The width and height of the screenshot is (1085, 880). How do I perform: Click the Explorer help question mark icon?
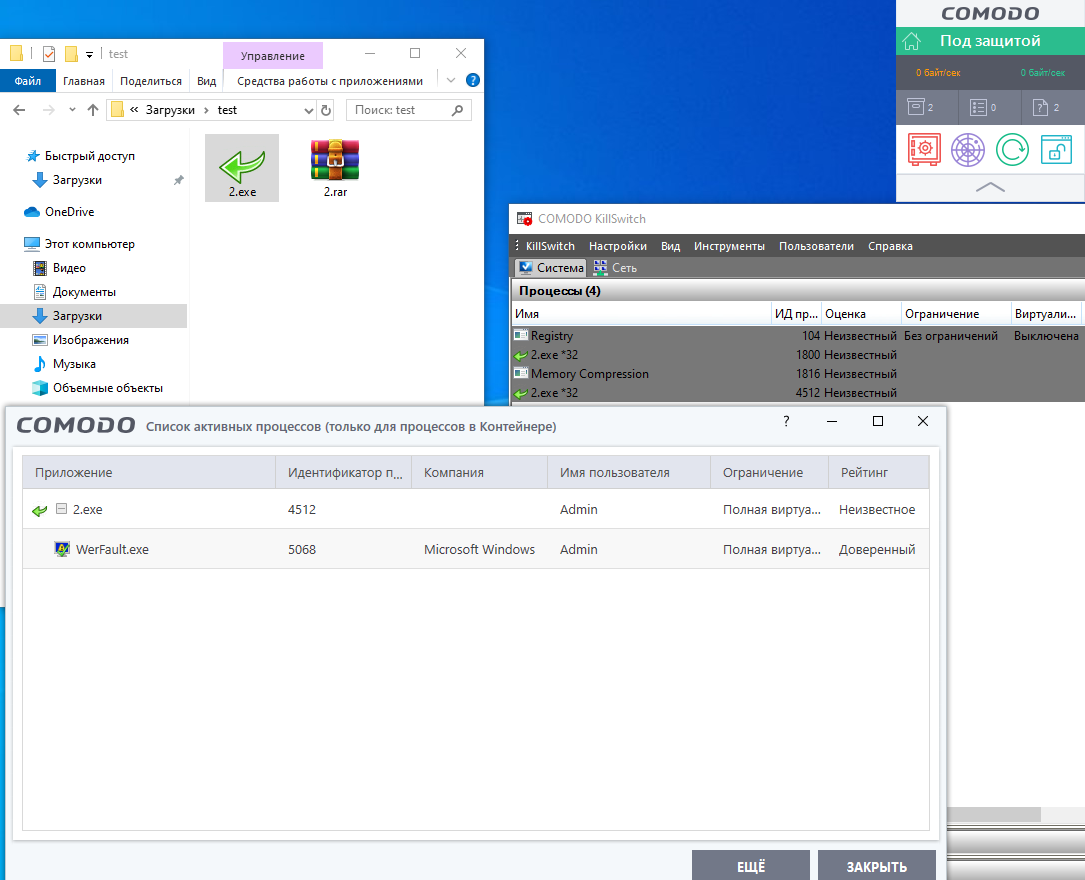473,80
